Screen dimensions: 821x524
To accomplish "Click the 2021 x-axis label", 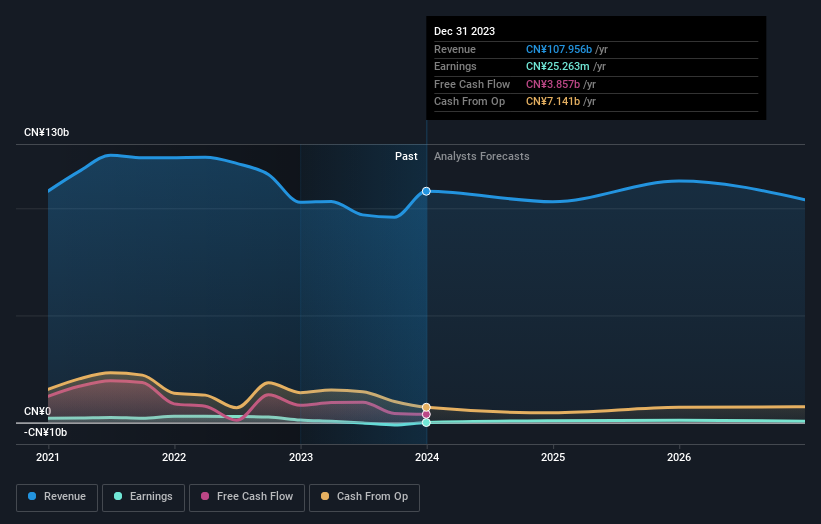I will tap(48, 458).
